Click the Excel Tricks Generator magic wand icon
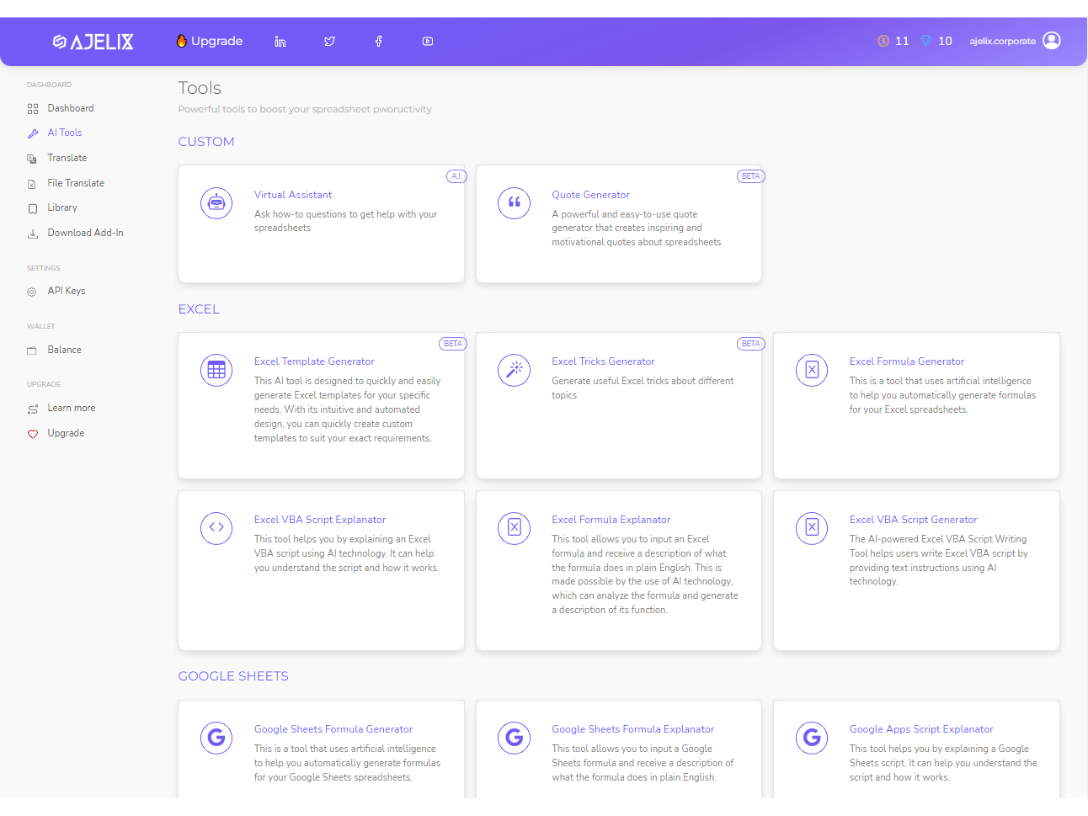The height and width of the screenshot is (816, 1088). [514, 370]
